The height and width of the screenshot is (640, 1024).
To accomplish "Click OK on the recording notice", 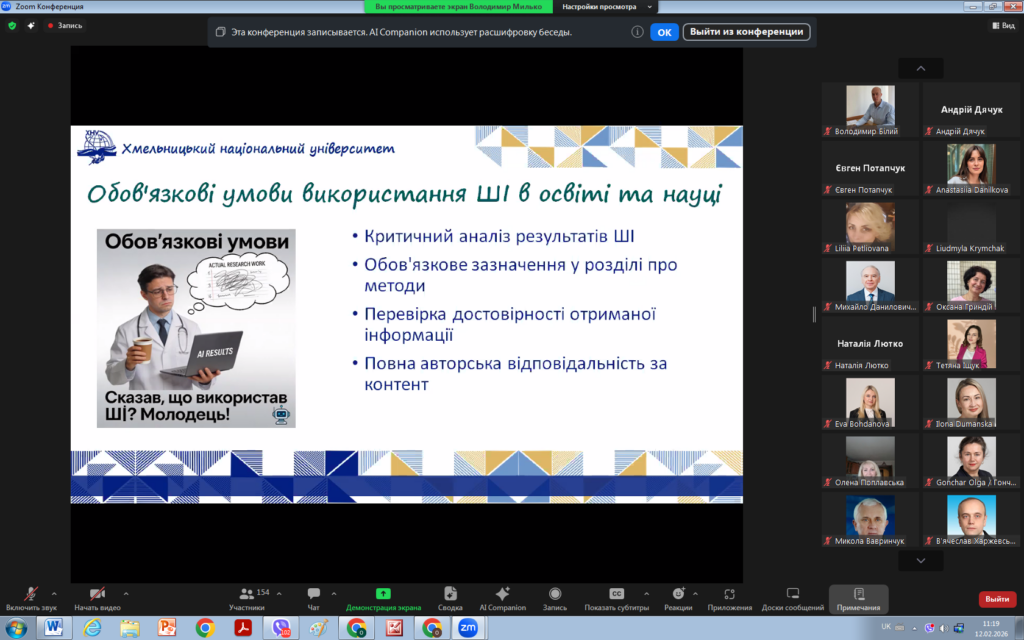I will pos(665,32).
